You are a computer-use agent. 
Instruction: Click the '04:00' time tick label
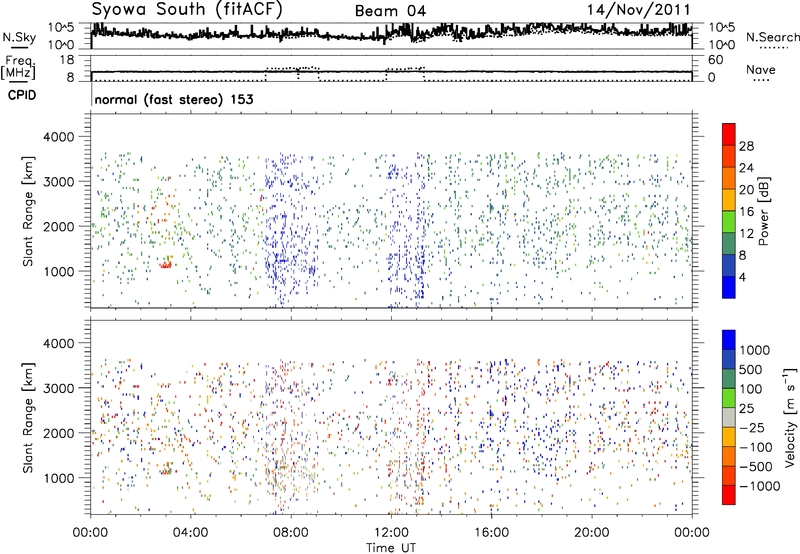coord(191,533)
